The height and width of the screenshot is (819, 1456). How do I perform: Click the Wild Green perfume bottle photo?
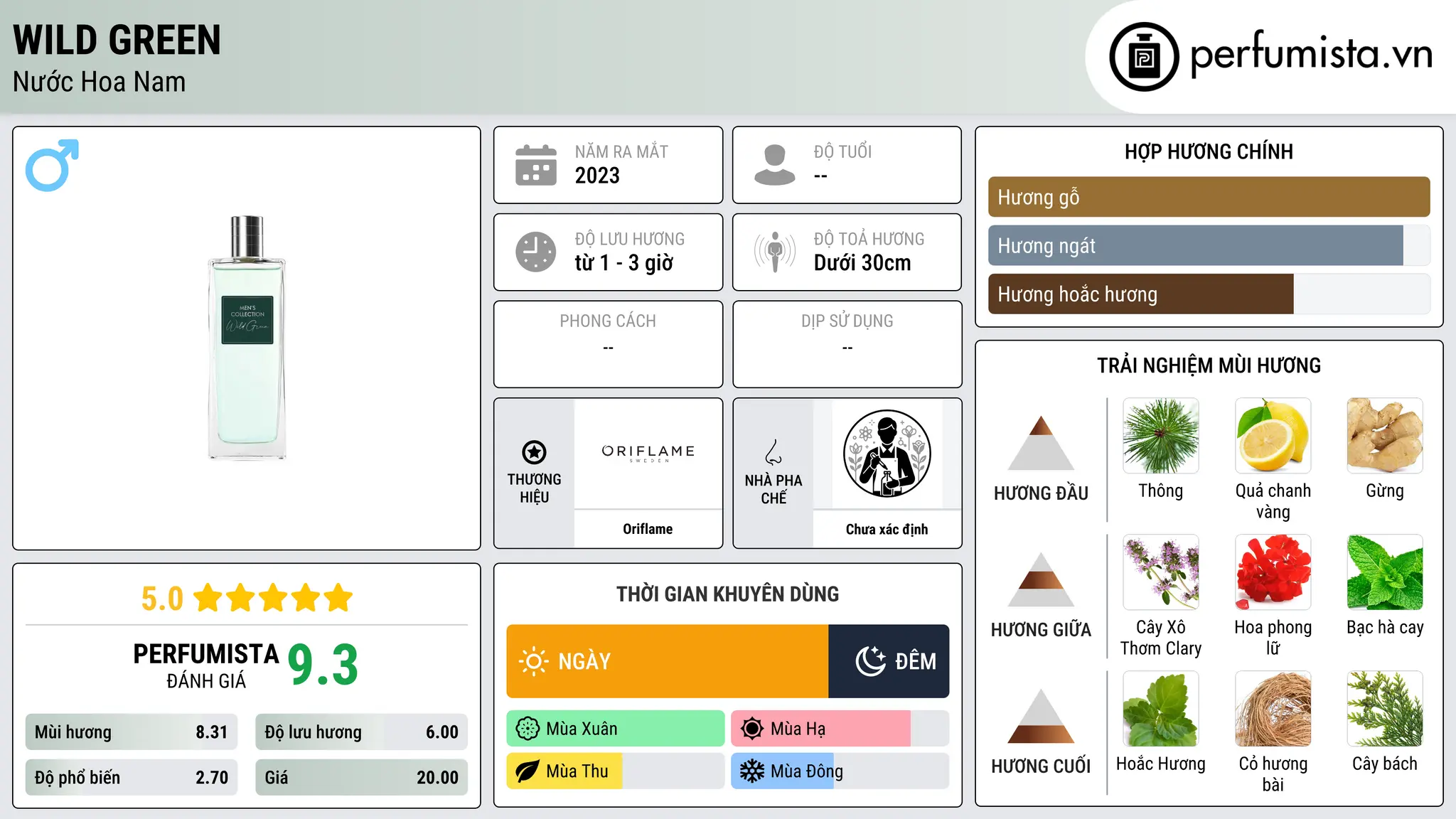(x=247, y=338)
